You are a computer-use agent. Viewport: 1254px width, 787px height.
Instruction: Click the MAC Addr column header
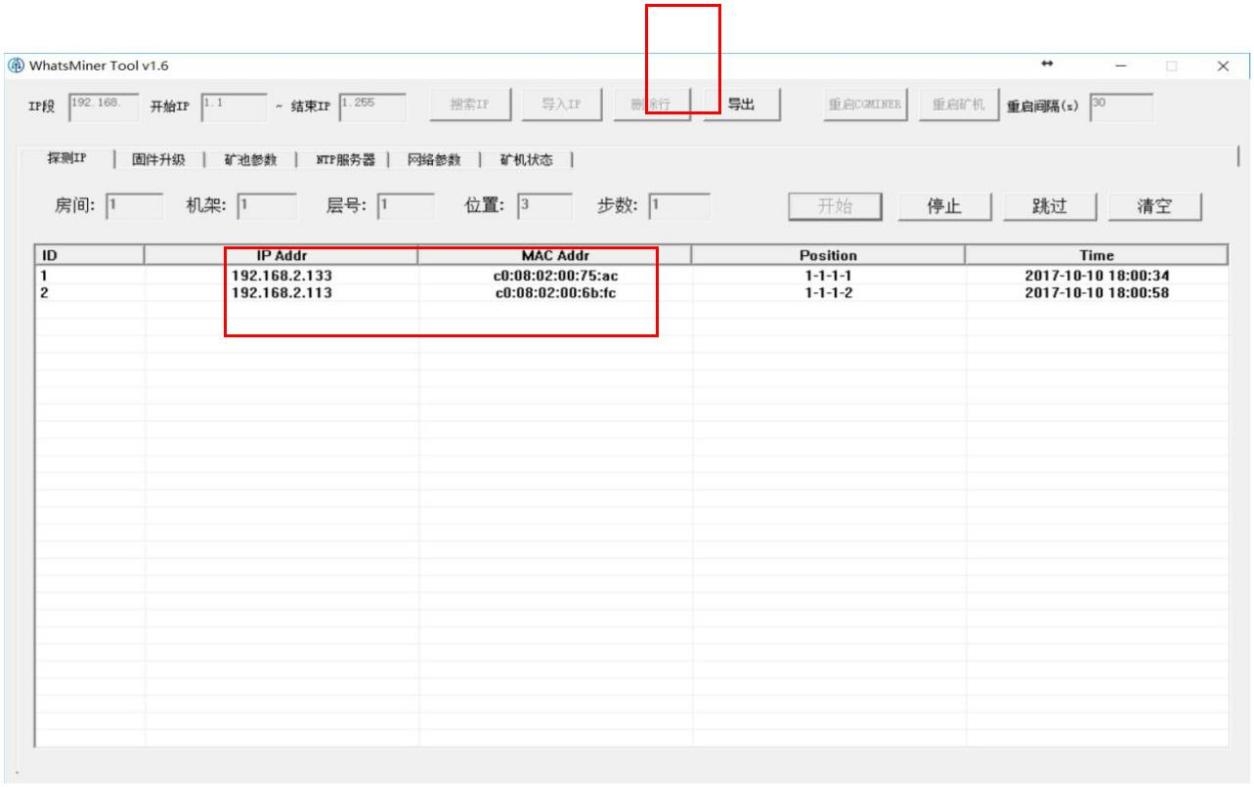click(555, 254)
